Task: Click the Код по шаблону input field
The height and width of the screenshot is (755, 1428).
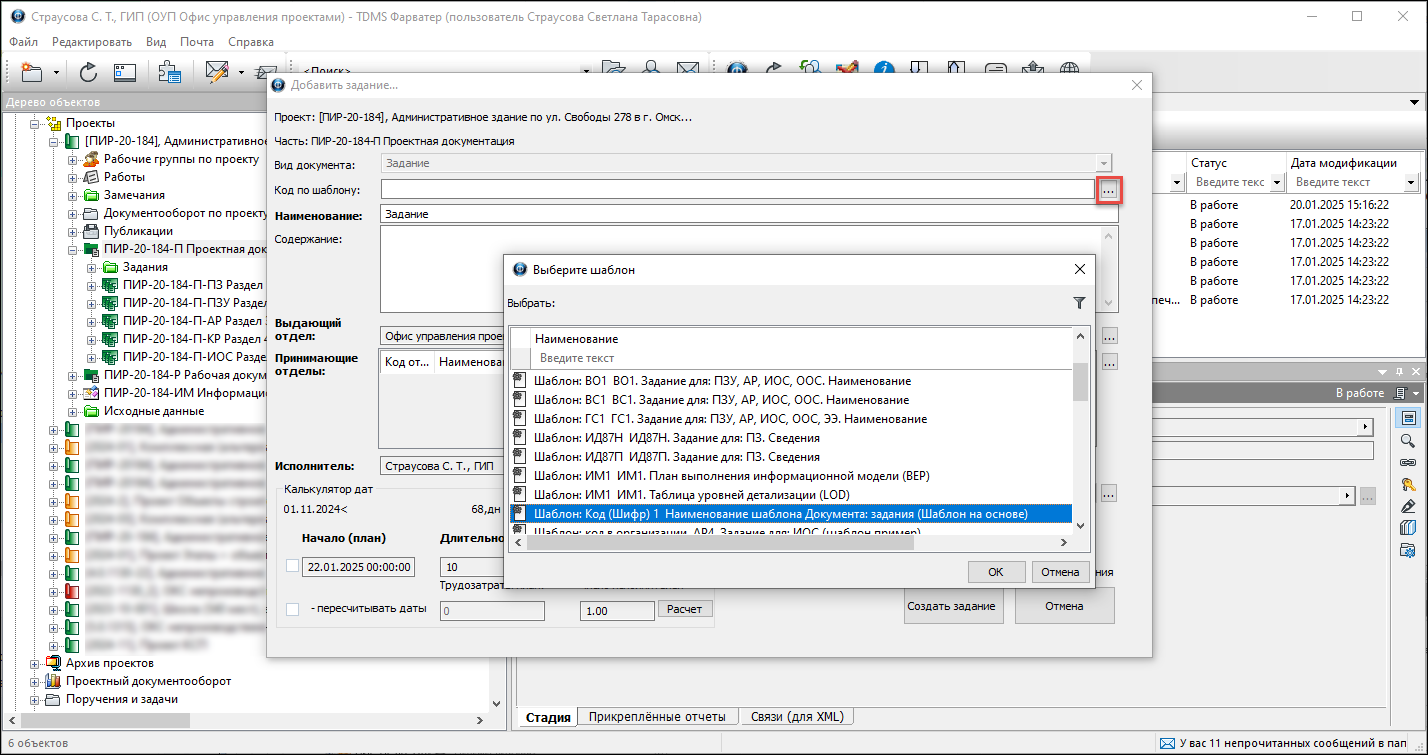Action: click(x=738, y=188)
